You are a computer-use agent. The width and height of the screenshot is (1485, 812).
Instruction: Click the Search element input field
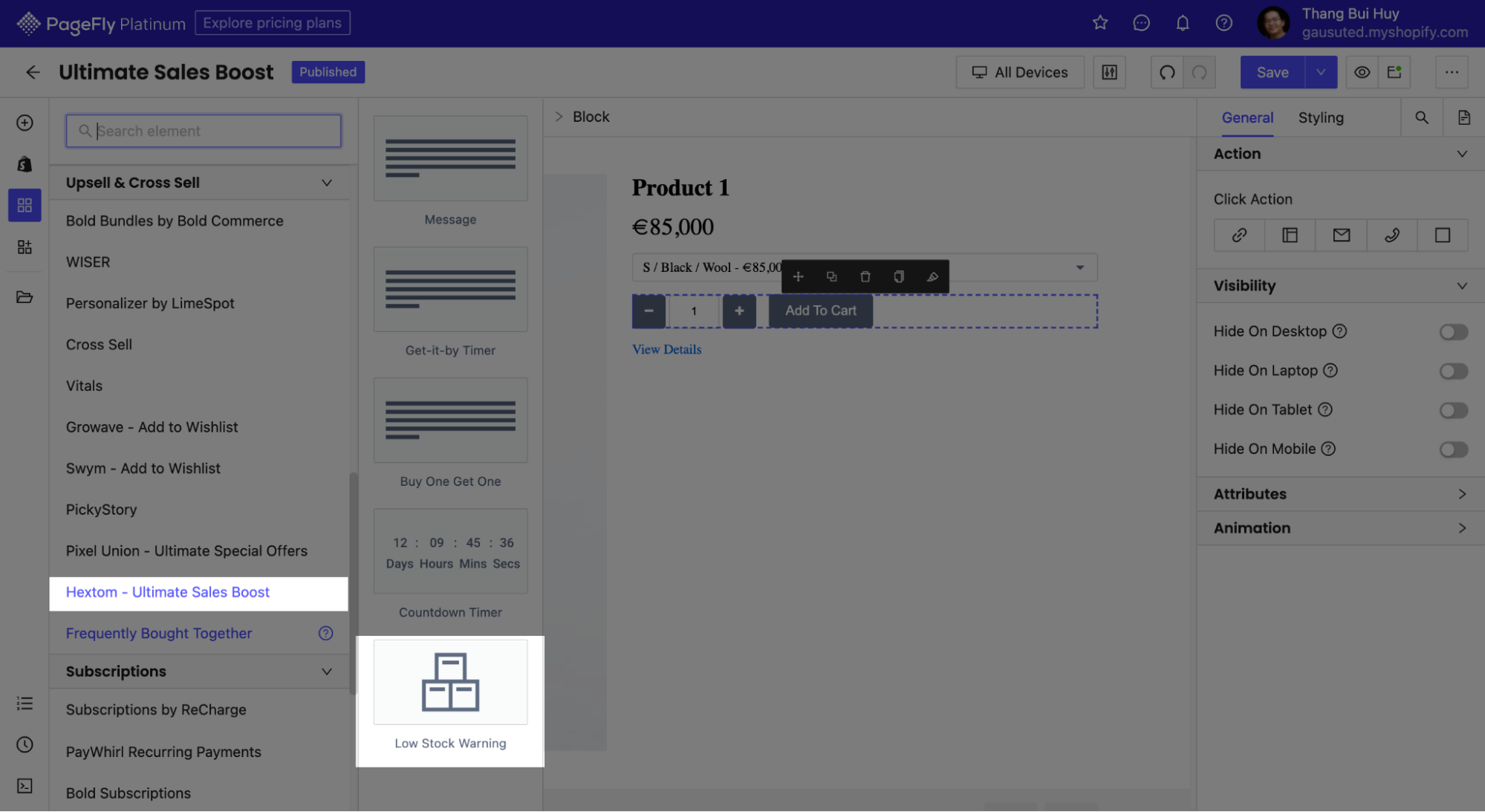[x=204, y=131]
